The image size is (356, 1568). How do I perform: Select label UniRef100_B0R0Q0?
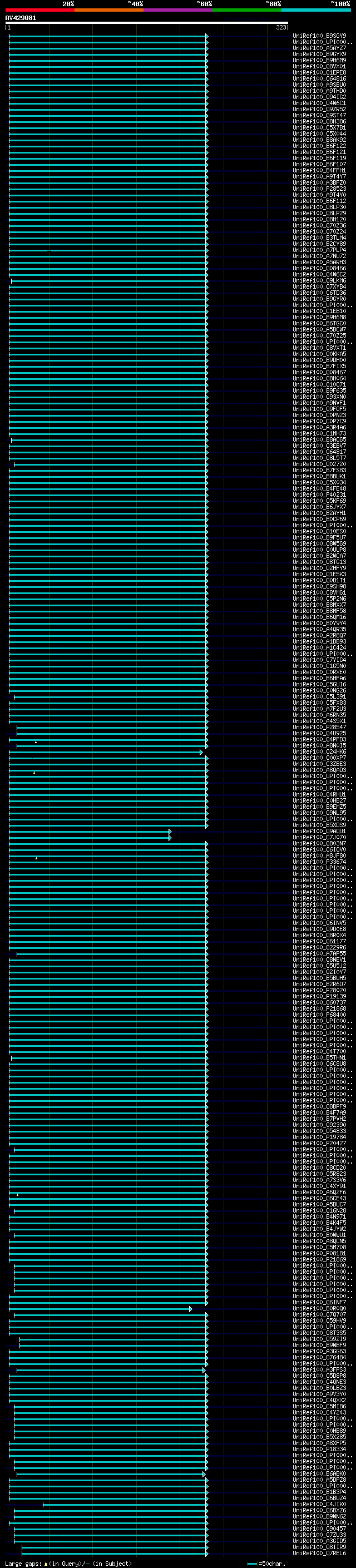pos(319,1308)
